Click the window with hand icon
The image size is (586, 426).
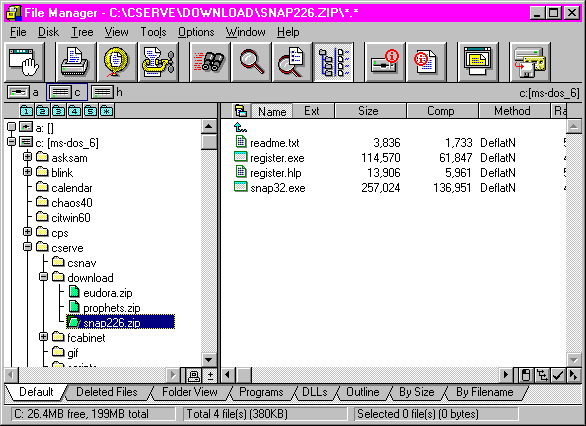(x=24, y=62)
